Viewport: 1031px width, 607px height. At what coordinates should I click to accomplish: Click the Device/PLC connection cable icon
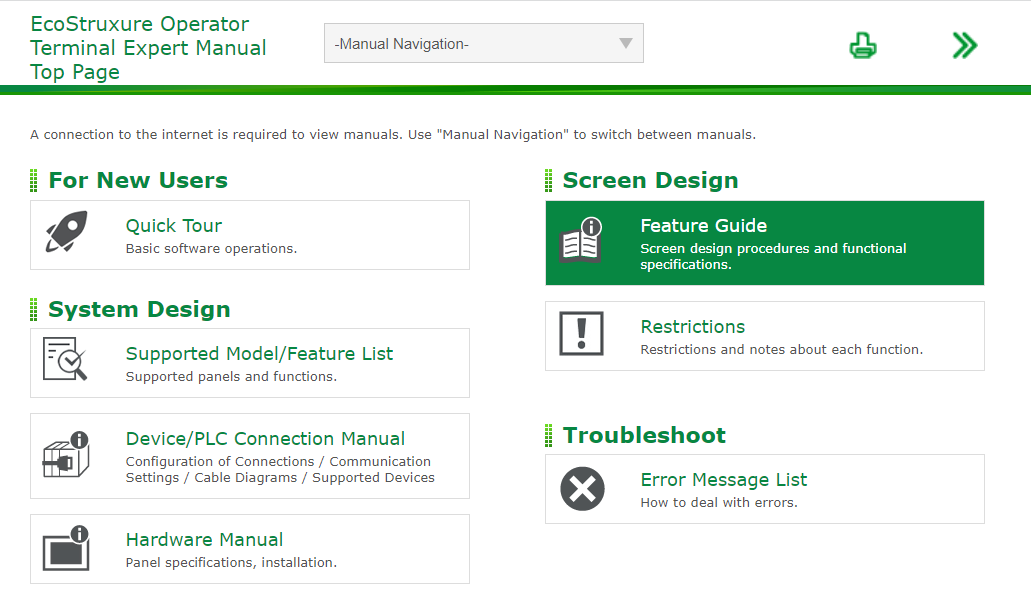tap(66, 454)
